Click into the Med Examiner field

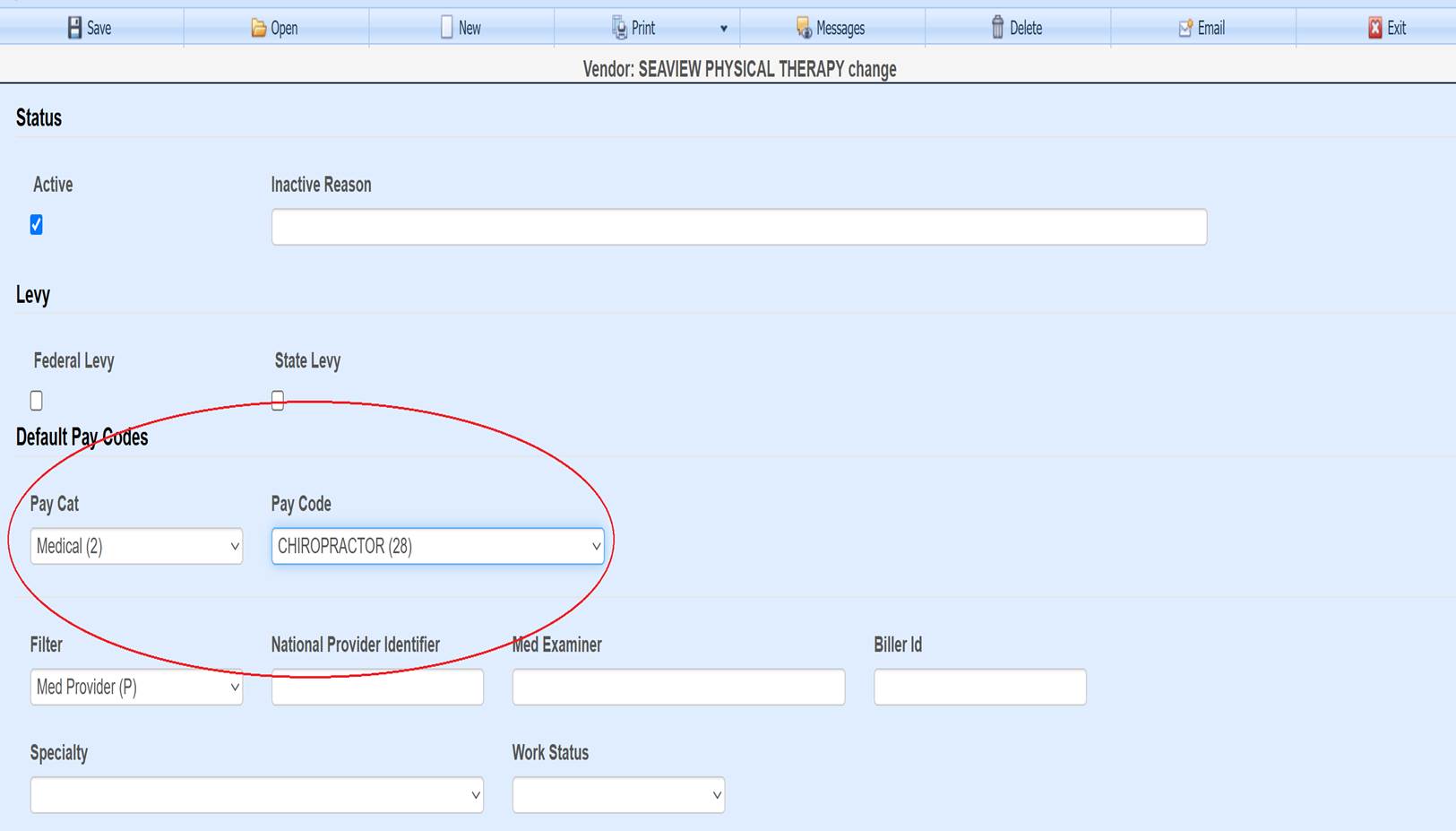coord(678,688)
